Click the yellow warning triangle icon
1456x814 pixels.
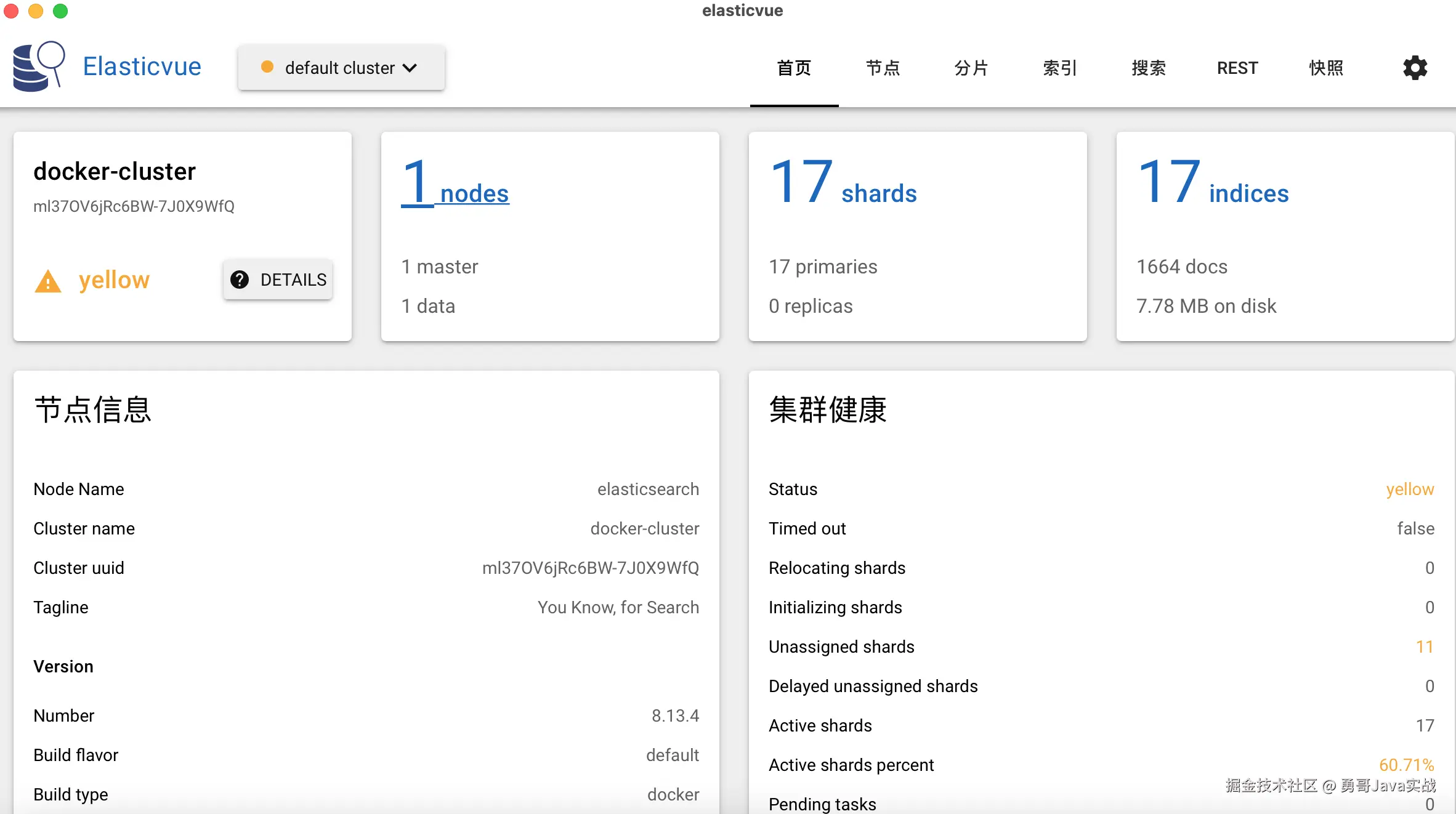(48, 281)
